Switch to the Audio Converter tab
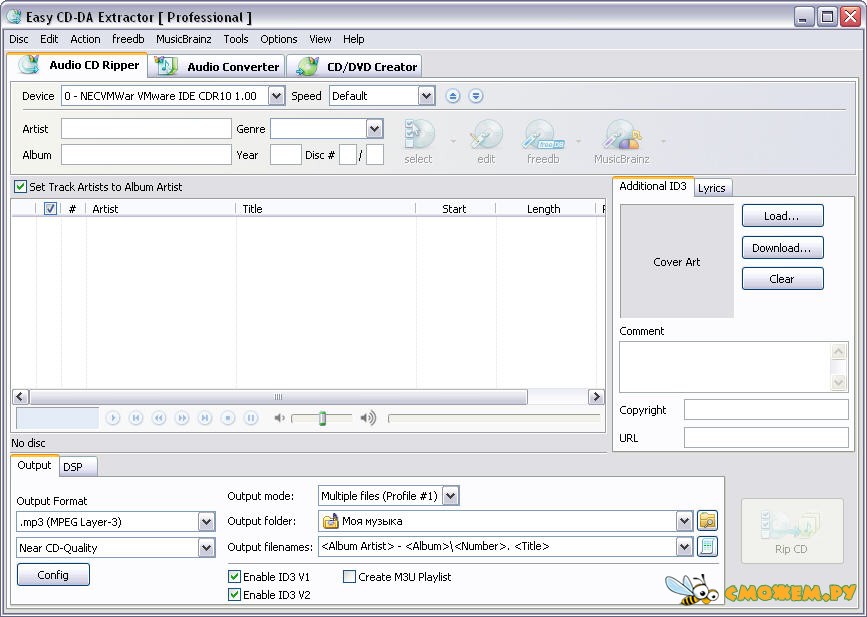This screenshot has width=867, height=617. (218, 66)
